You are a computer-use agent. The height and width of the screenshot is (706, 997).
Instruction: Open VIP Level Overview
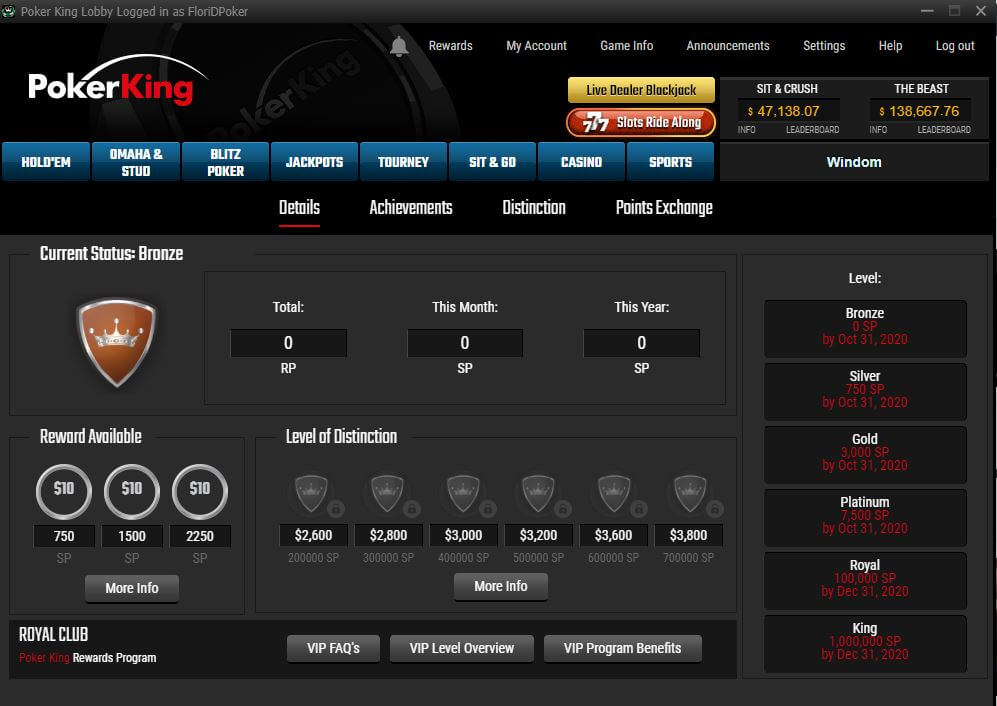(x=462, y=648)
